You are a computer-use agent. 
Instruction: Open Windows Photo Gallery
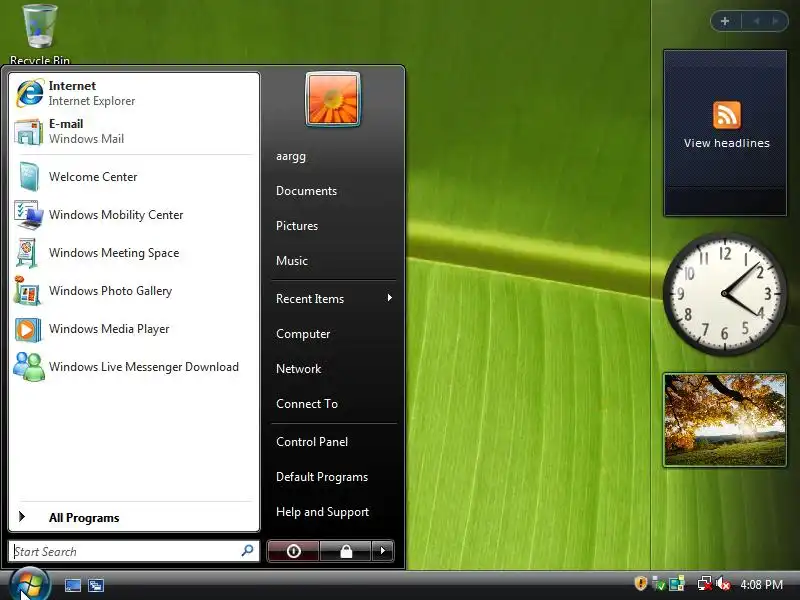[134, 291]
